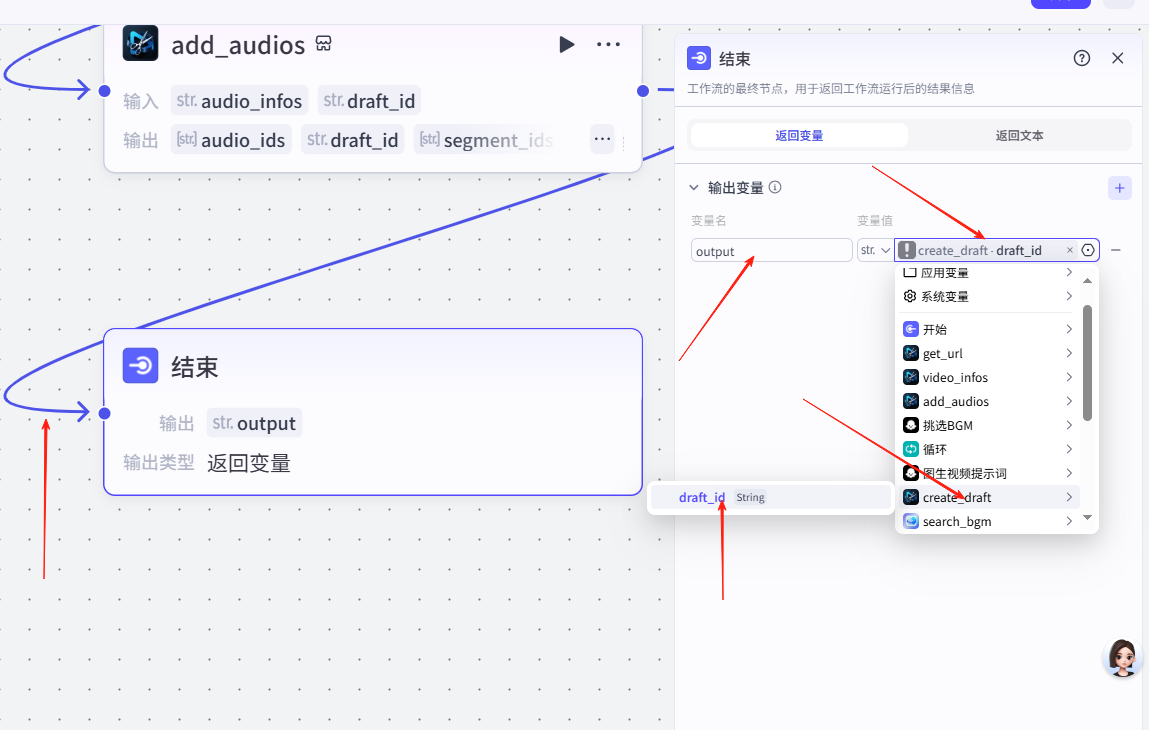Collapse the 输出变量 section
The width and height of the screenshot is (1149, 730).
[x=694, y=187]
